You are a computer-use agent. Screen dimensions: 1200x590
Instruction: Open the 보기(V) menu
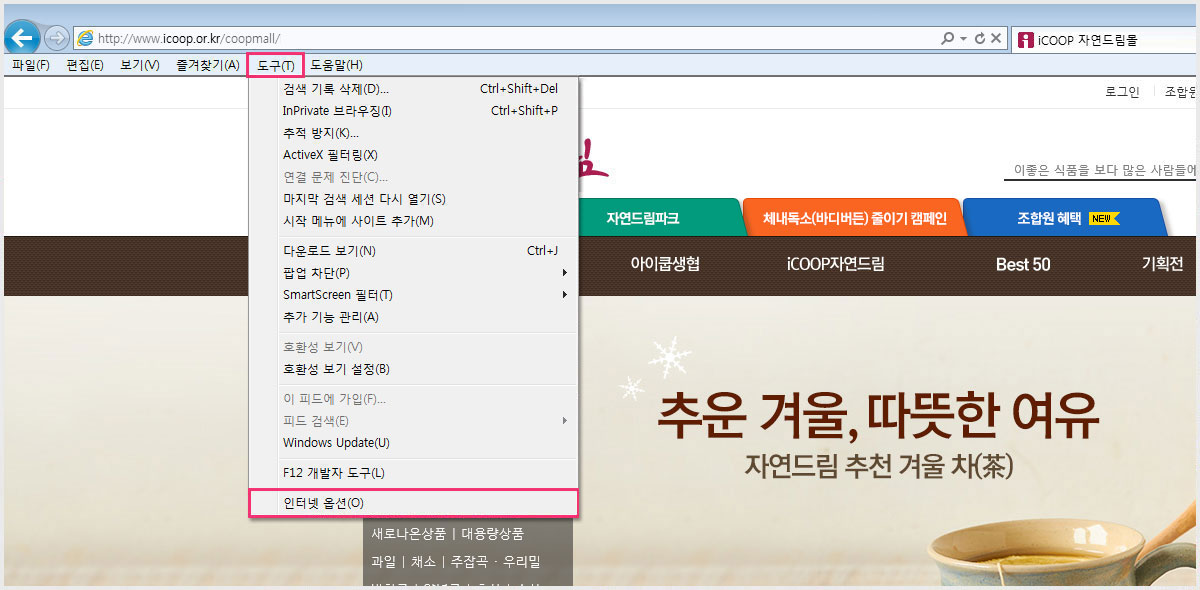[x=140, y=66]
